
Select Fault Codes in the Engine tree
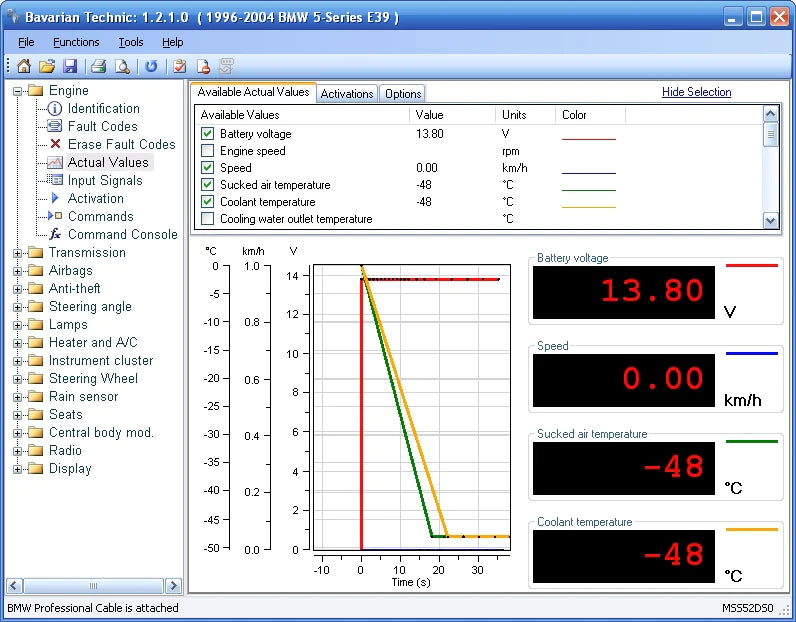[x=102, y=127]
